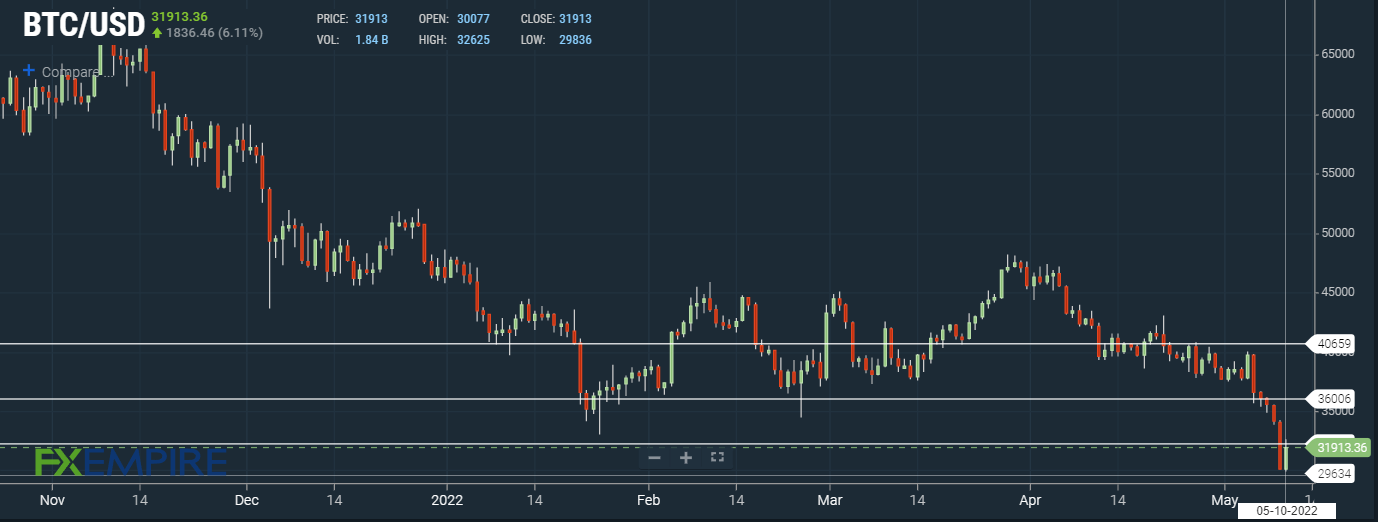Select the 36006 price line label

1335,399
